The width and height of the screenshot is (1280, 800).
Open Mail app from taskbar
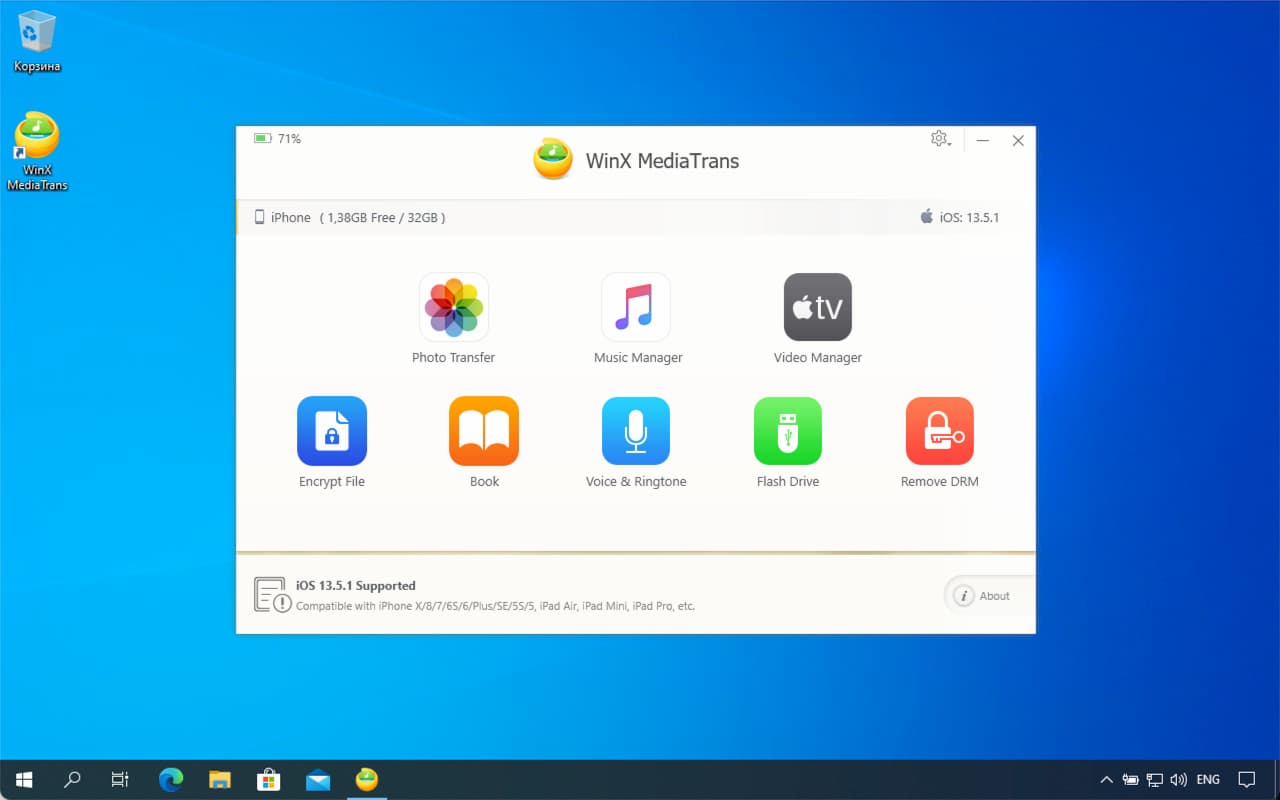(x=317, y=780)
